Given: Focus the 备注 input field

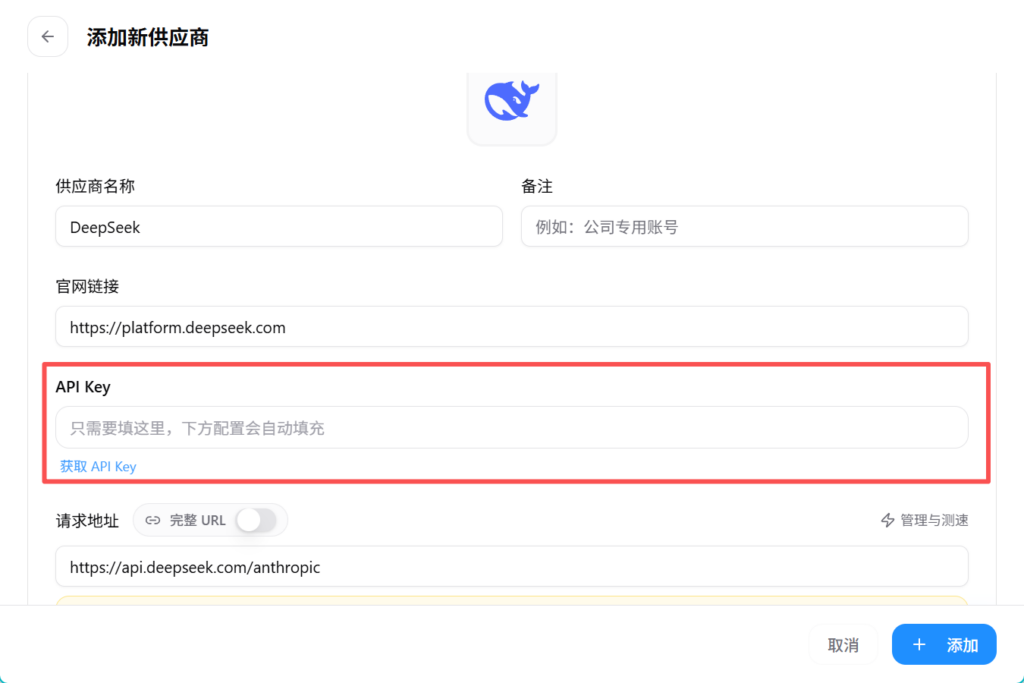Looking at the screenshot, I should coord(744,227).
